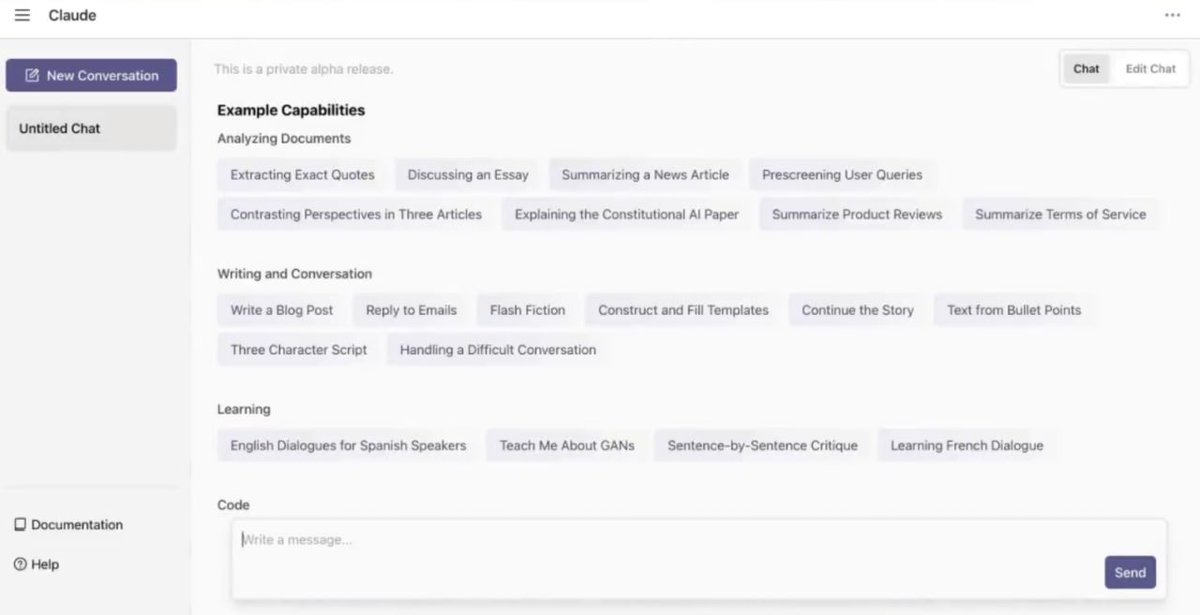Click the Send button
Image resolution: width=1200 pixels, height=615 pixels.
click(x=1130, y=572)
